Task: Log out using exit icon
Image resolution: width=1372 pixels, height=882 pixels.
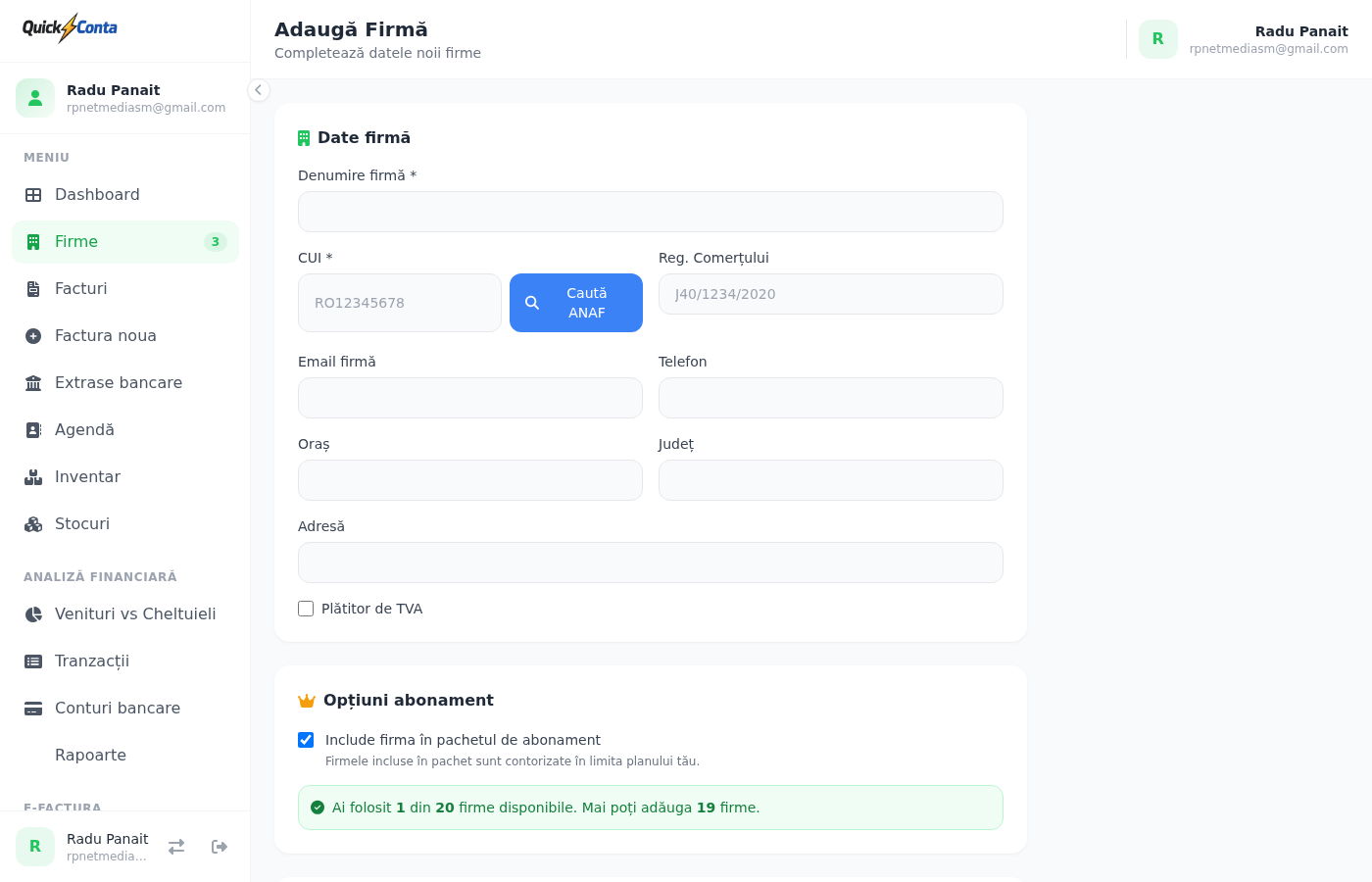Action: [220, 847]
